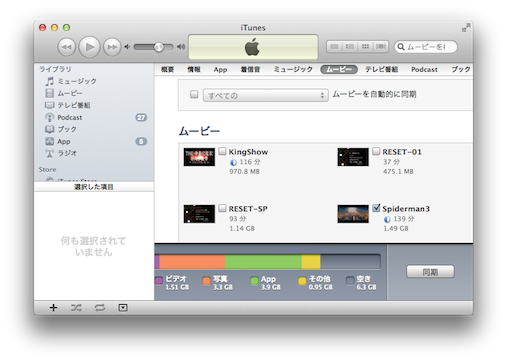The width and height of the screenshot is (507, 362).
Task: Select the App tab
Action: click(x=220, y=69)
